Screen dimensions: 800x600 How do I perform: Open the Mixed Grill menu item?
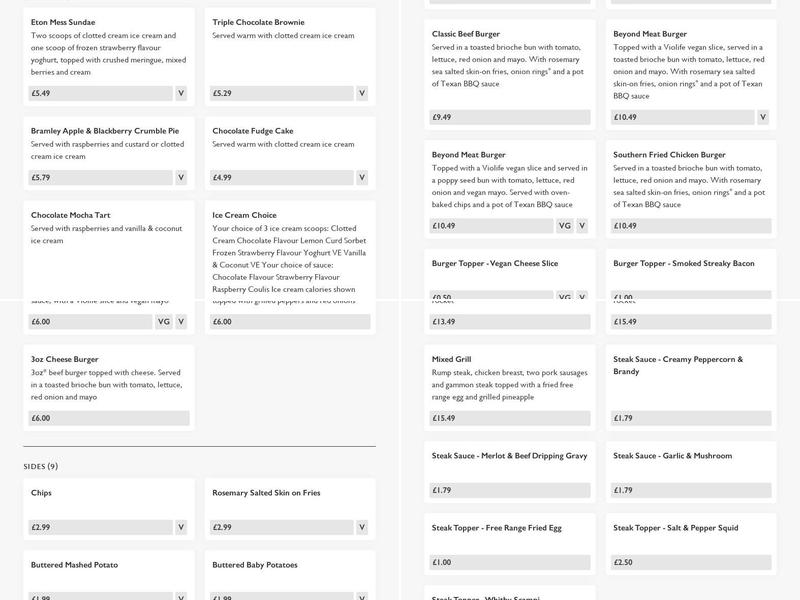452,359
